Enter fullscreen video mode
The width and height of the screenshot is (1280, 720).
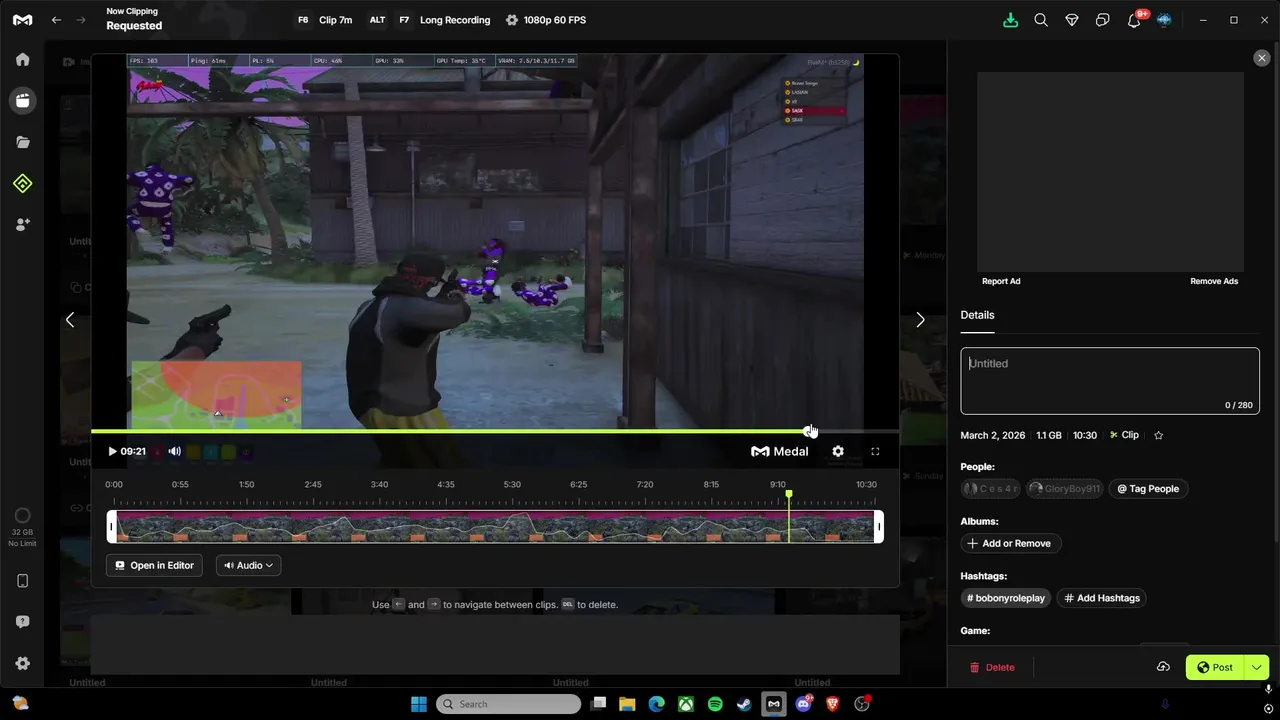click(875, 451)
